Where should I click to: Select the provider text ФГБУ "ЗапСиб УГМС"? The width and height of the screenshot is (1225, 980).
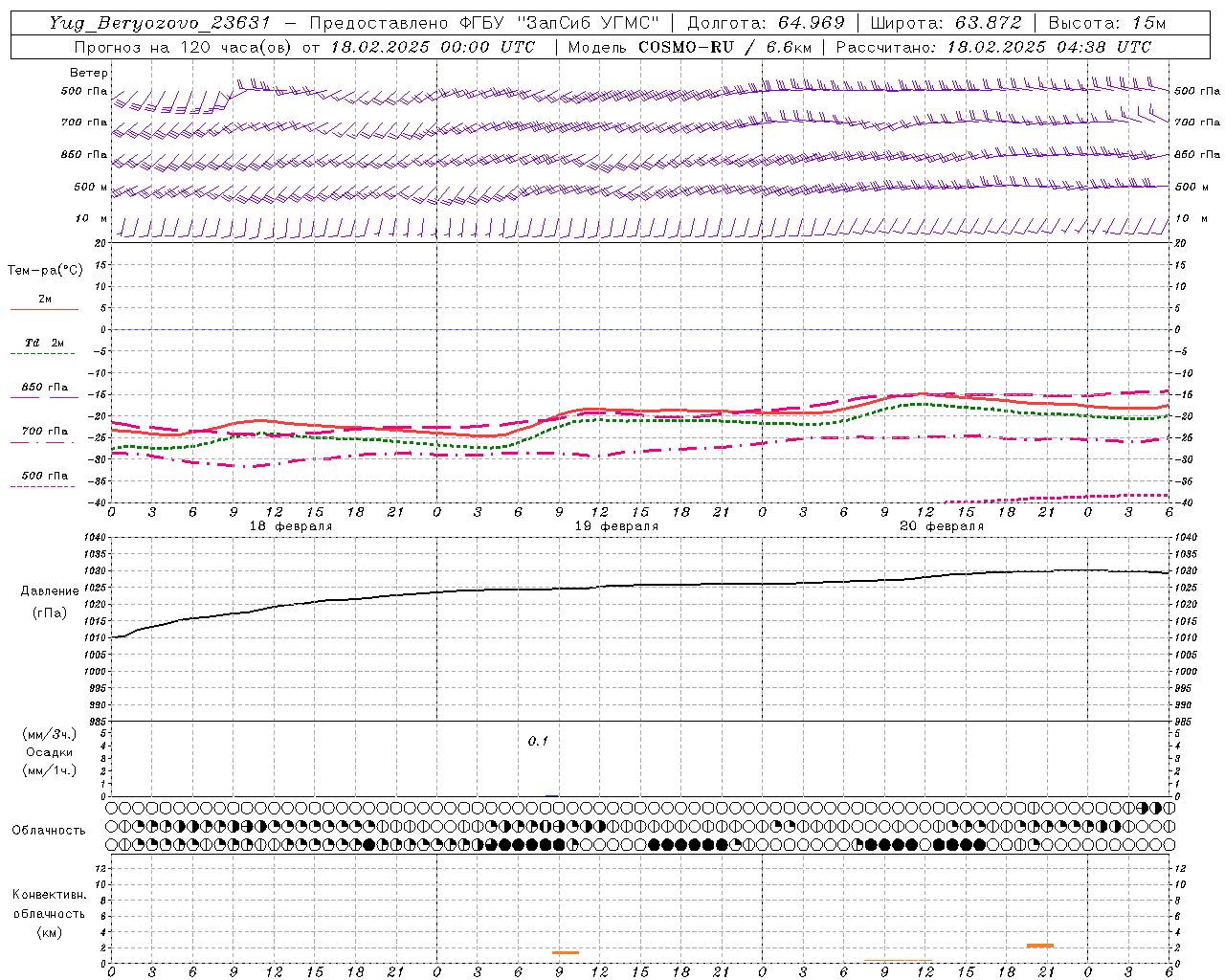(x=560, y=23)
